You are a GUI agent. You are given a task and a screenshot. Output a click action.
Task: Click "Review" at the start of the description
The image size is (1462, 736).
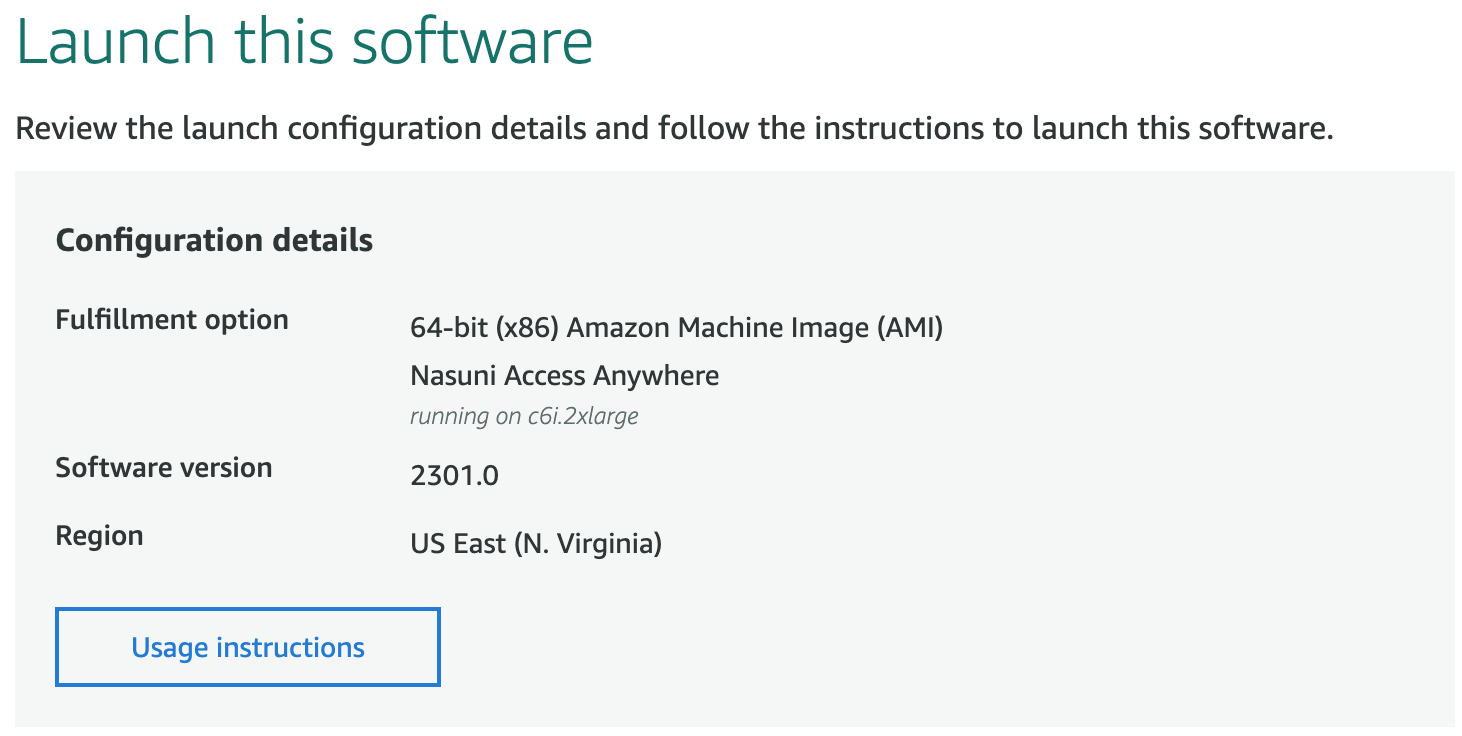pos(65,129)
